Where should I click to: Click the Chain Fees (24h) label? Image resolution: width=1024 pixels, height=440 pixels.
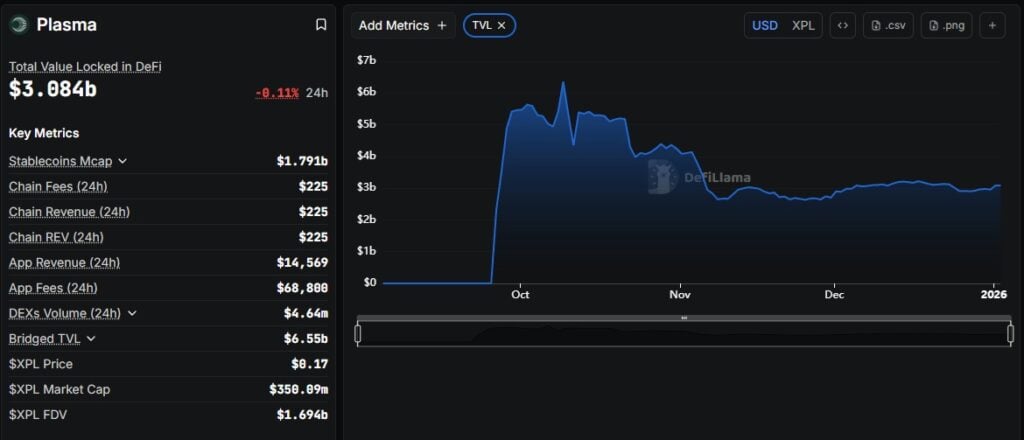(58, 187)
